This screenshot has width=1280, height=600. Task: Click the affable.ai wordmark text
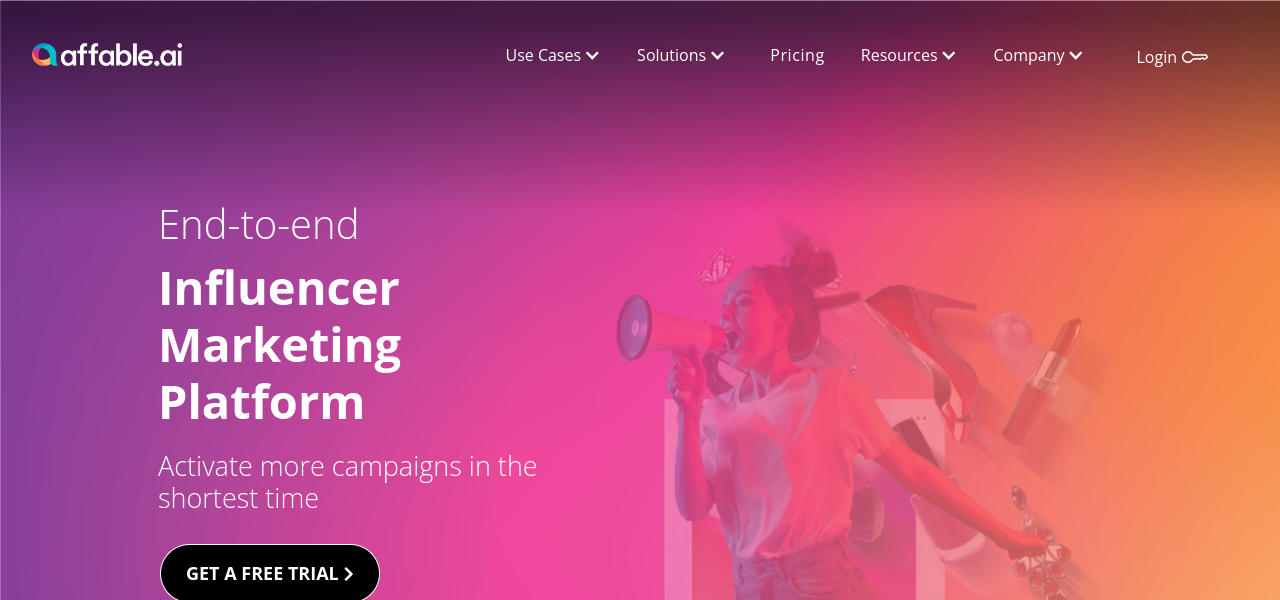pyautogui.click(x=122, y=55)
